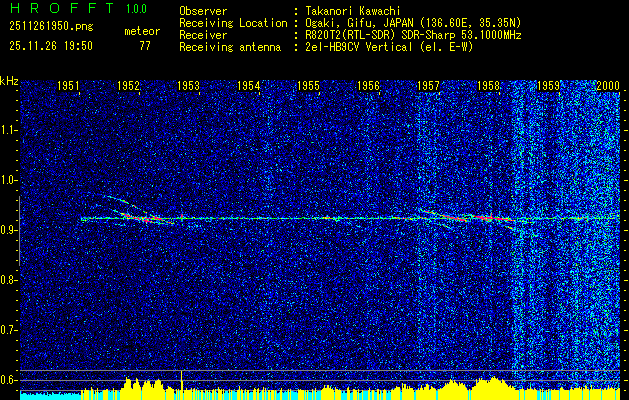Screen dimensions: 629x400
Task: Select the meteor count 77
Action: [x=145, y=46]
